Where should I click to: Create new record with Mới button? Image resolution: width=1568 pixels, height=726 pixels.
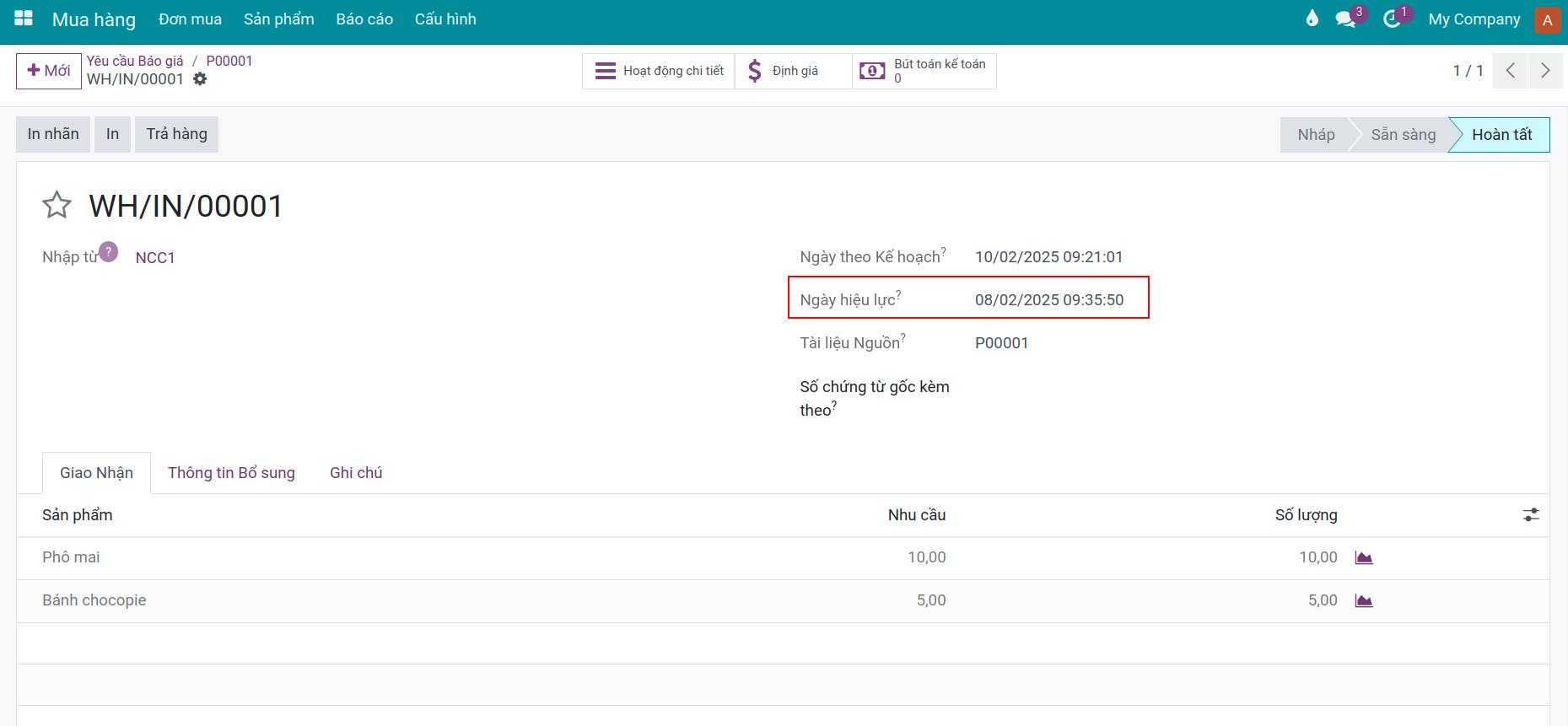(49, 71)
